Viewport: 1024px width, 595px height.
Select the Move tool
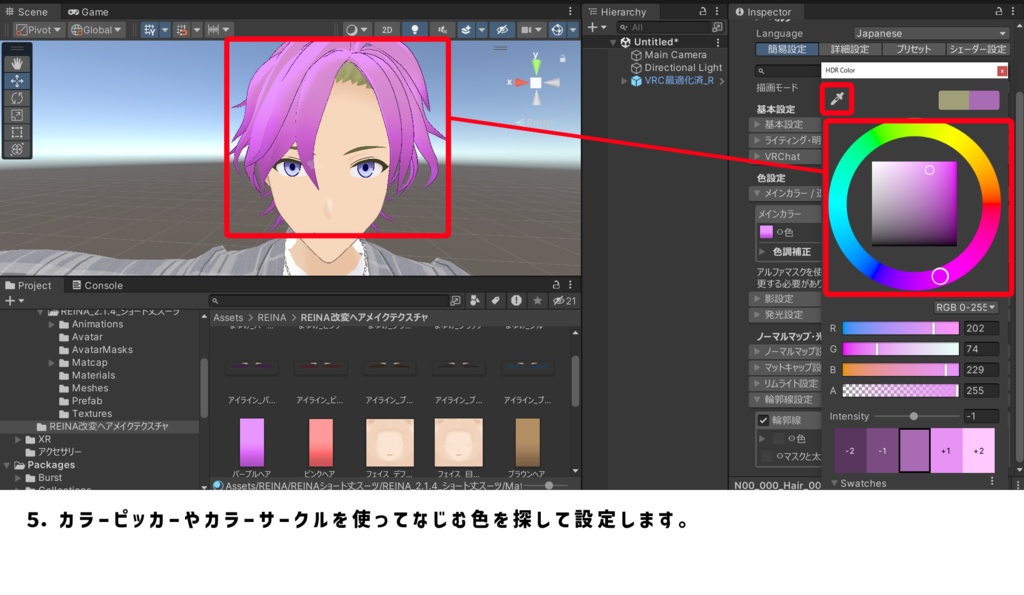pos(17,80)
